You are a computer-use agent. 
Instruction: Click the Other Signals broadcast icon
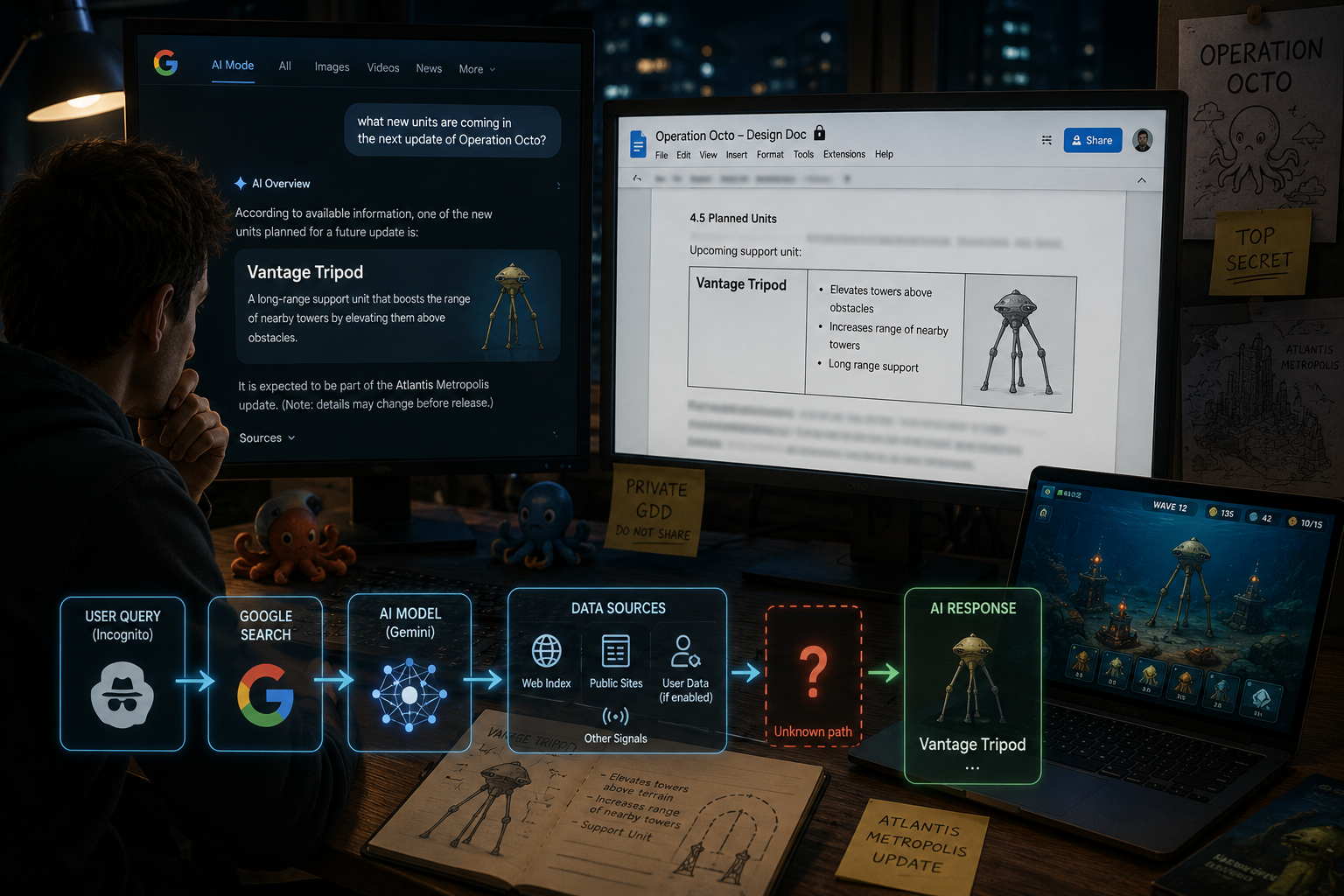(x=615, y=717)
